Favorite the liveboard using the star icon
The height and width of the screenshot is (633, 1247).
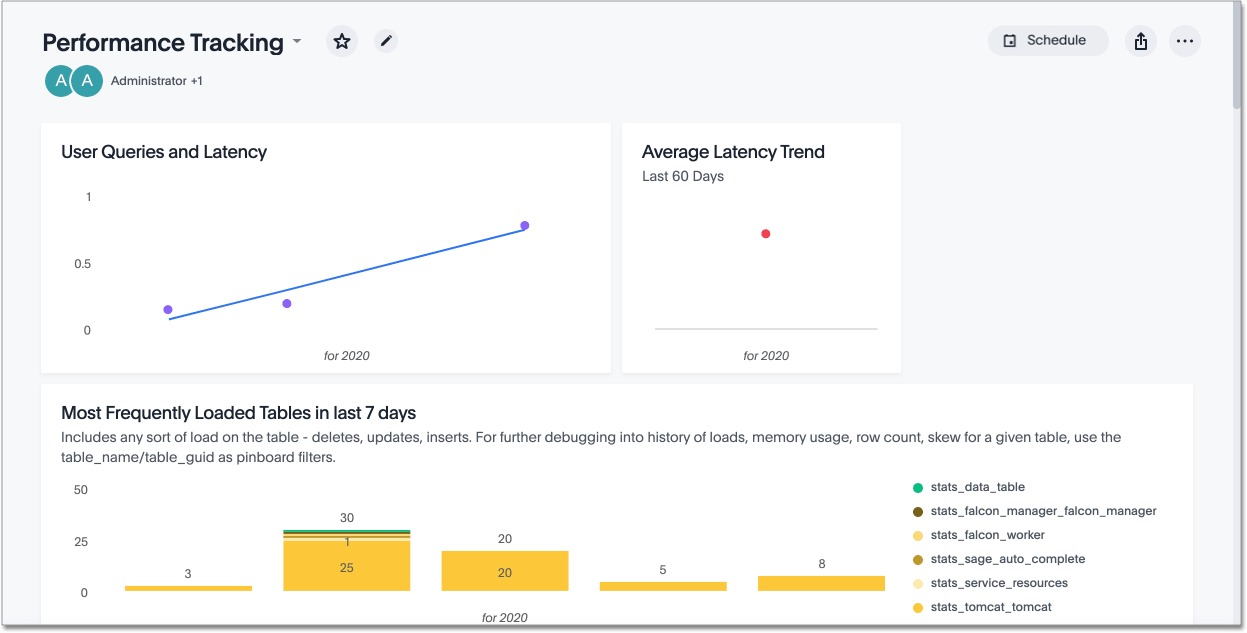(341, 41)
